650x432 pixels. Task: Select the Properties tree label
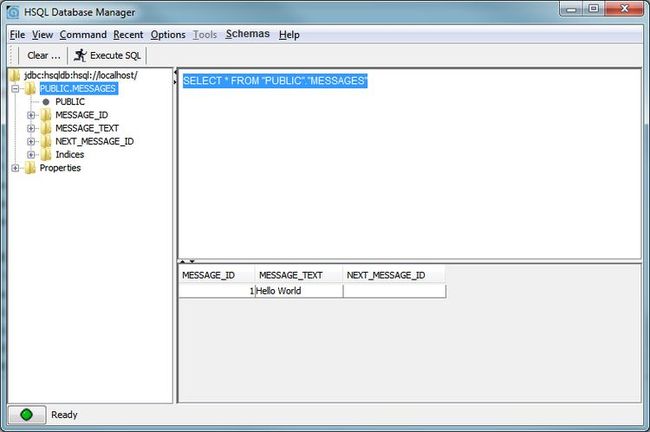tap(60, 168)
